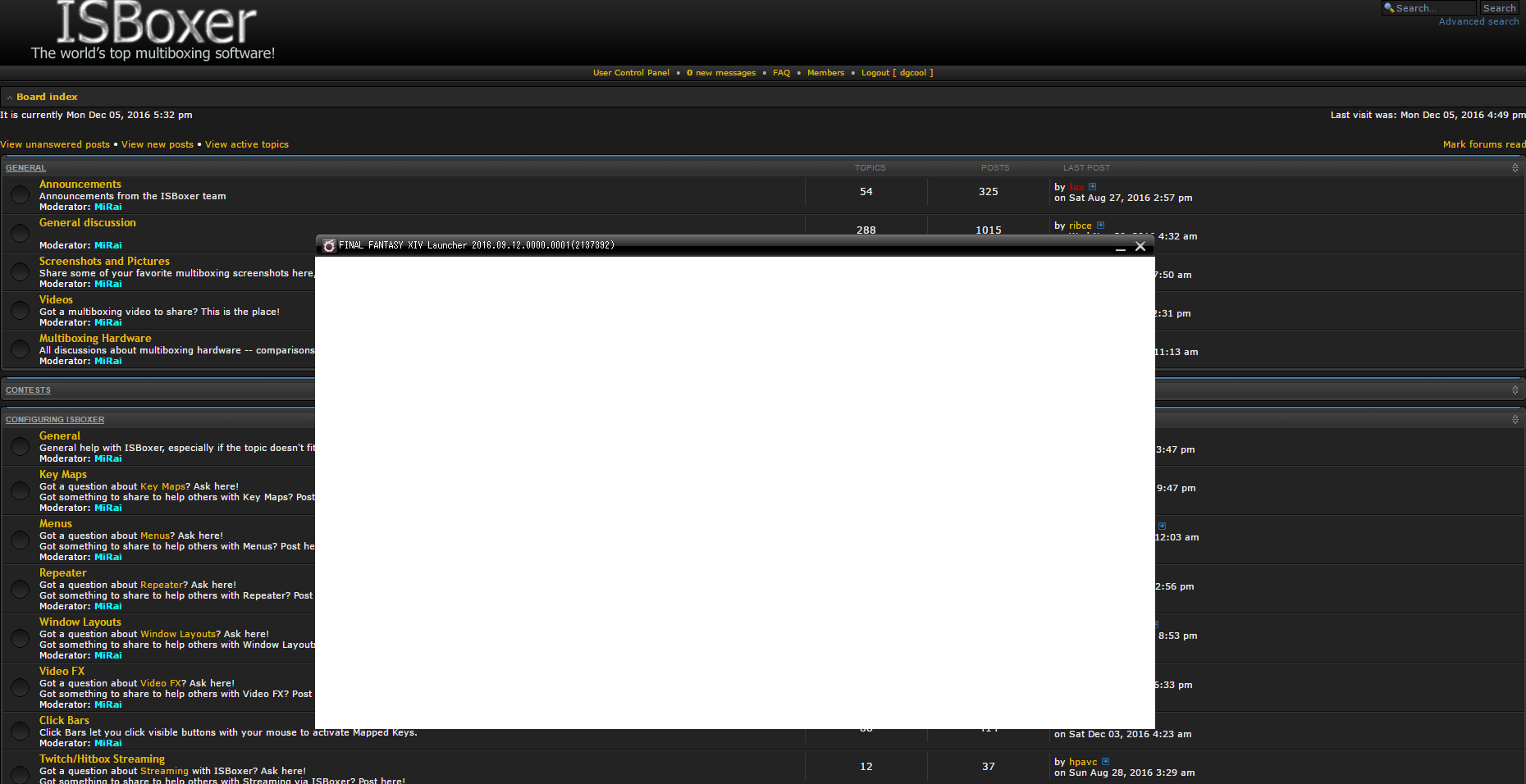1526x784 pixels.
Task: View new posts
Action: point(158,144)
